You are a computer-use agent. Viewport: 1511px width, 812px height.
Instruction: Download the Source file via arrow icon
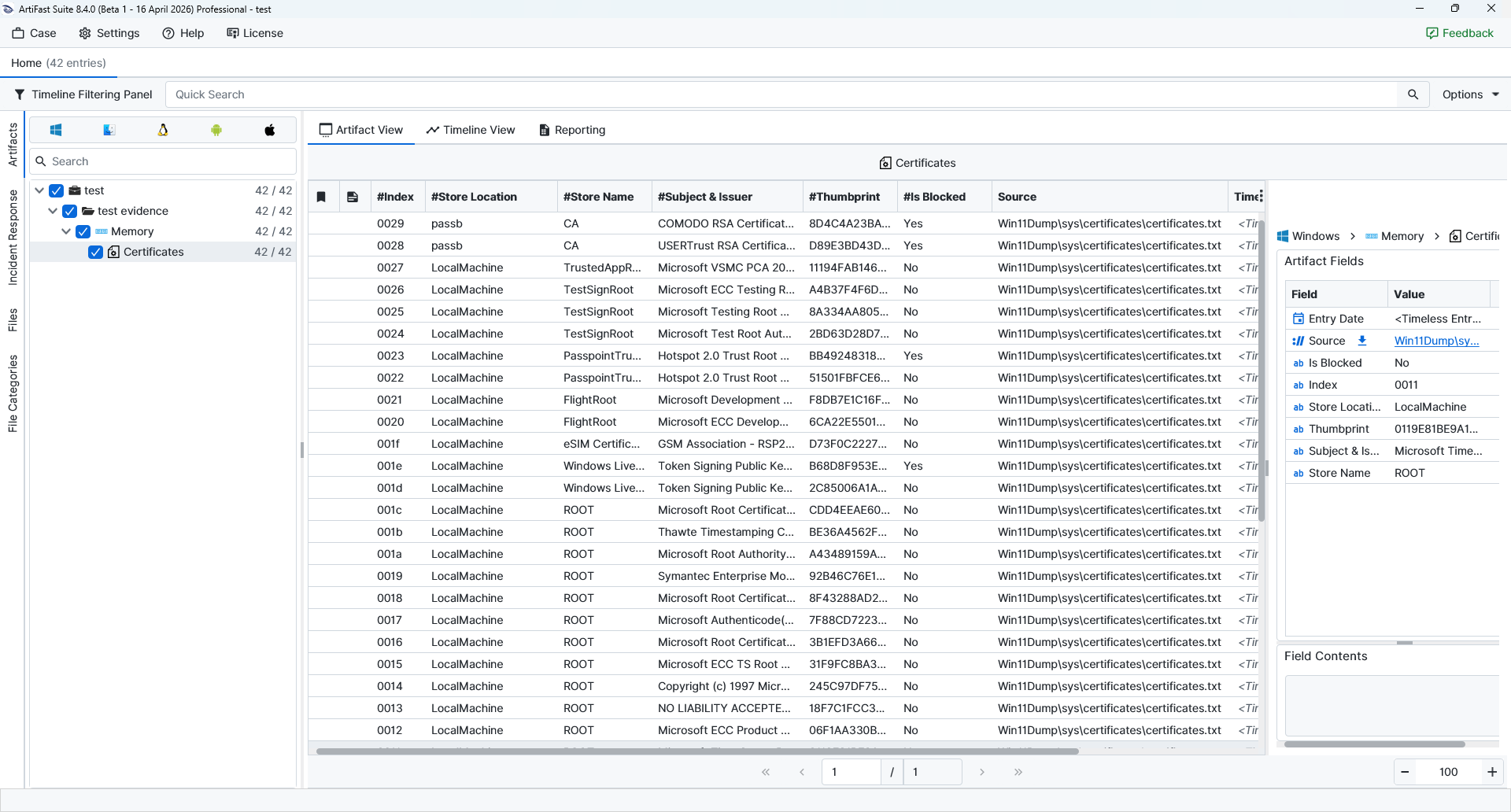point(1362,341)
